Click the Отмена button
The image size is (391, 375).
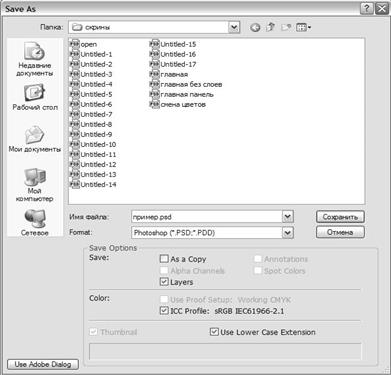(340, 232)
